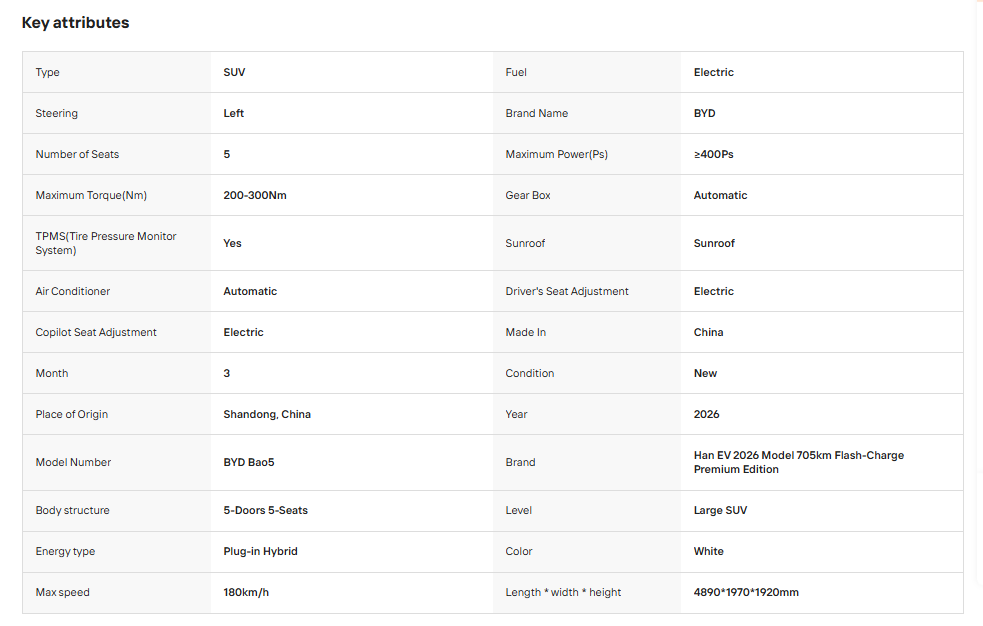The width and height of the screenshot is (983, 626).
Task: Select the Made In China value
Action: 708,332
